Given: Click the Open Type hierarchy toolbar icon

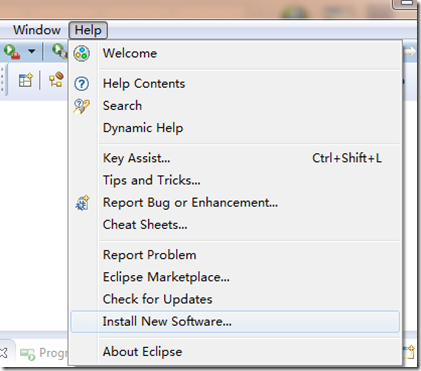Looking at the screenshot, I should click(56, 80).
